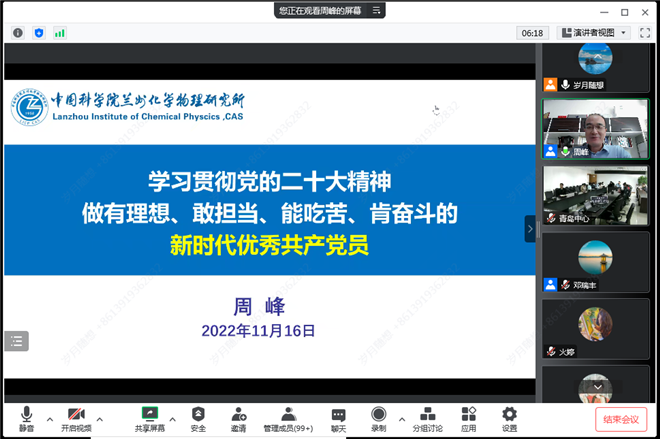Enter full screen mode via corner icon
Image resolution: width=660 pixels, height=439 pixels.
646,33
